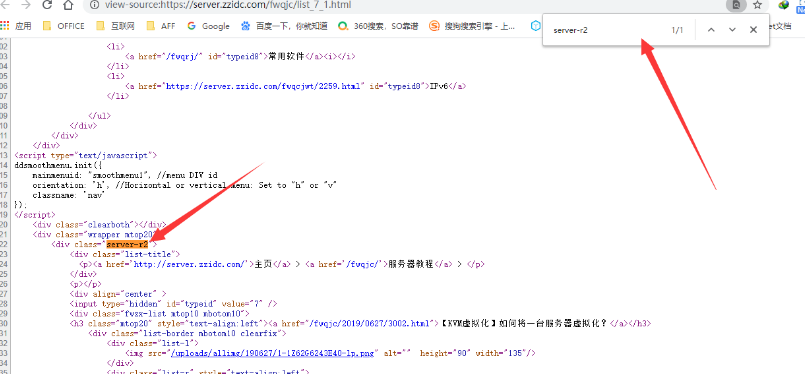Click the 【KVM虚拟化】 heading text
Image resolution: width=805 pixels, height=374 pixels.
tap(524, 324)
